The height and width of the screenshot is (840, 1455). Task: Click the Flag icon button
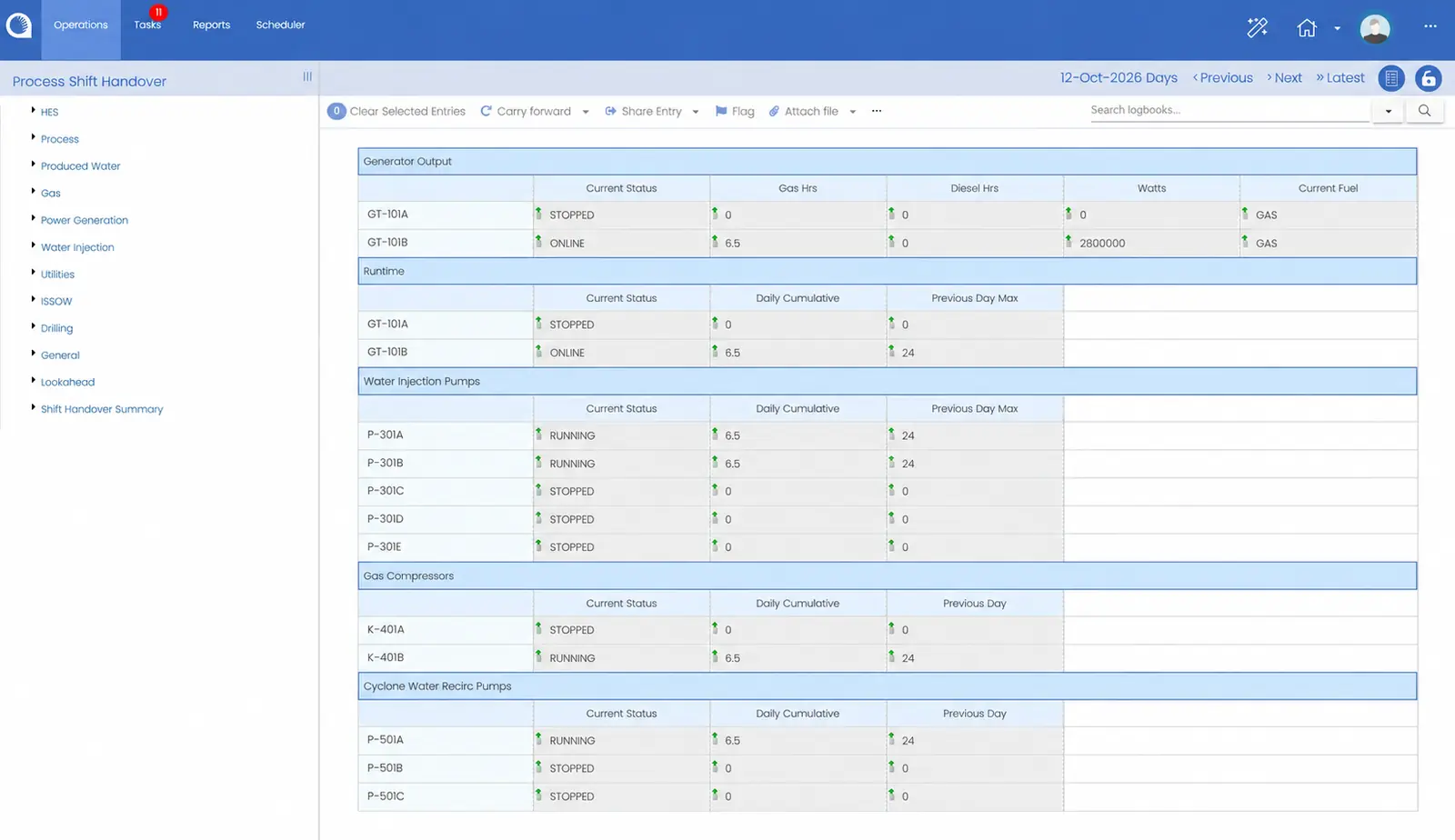735,111
